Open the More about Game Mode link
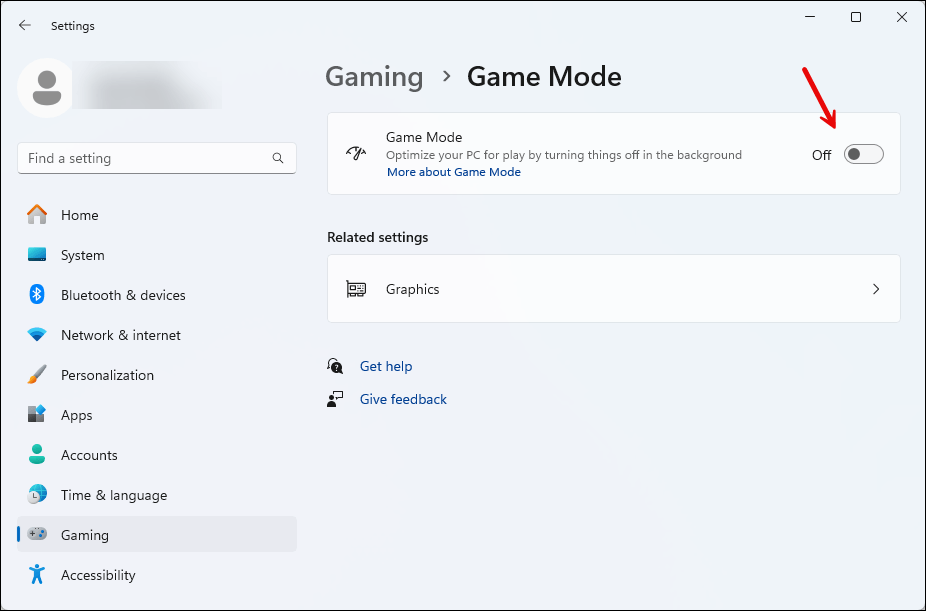926x611 pixels. pyautogui.click(x=454, y=172)
